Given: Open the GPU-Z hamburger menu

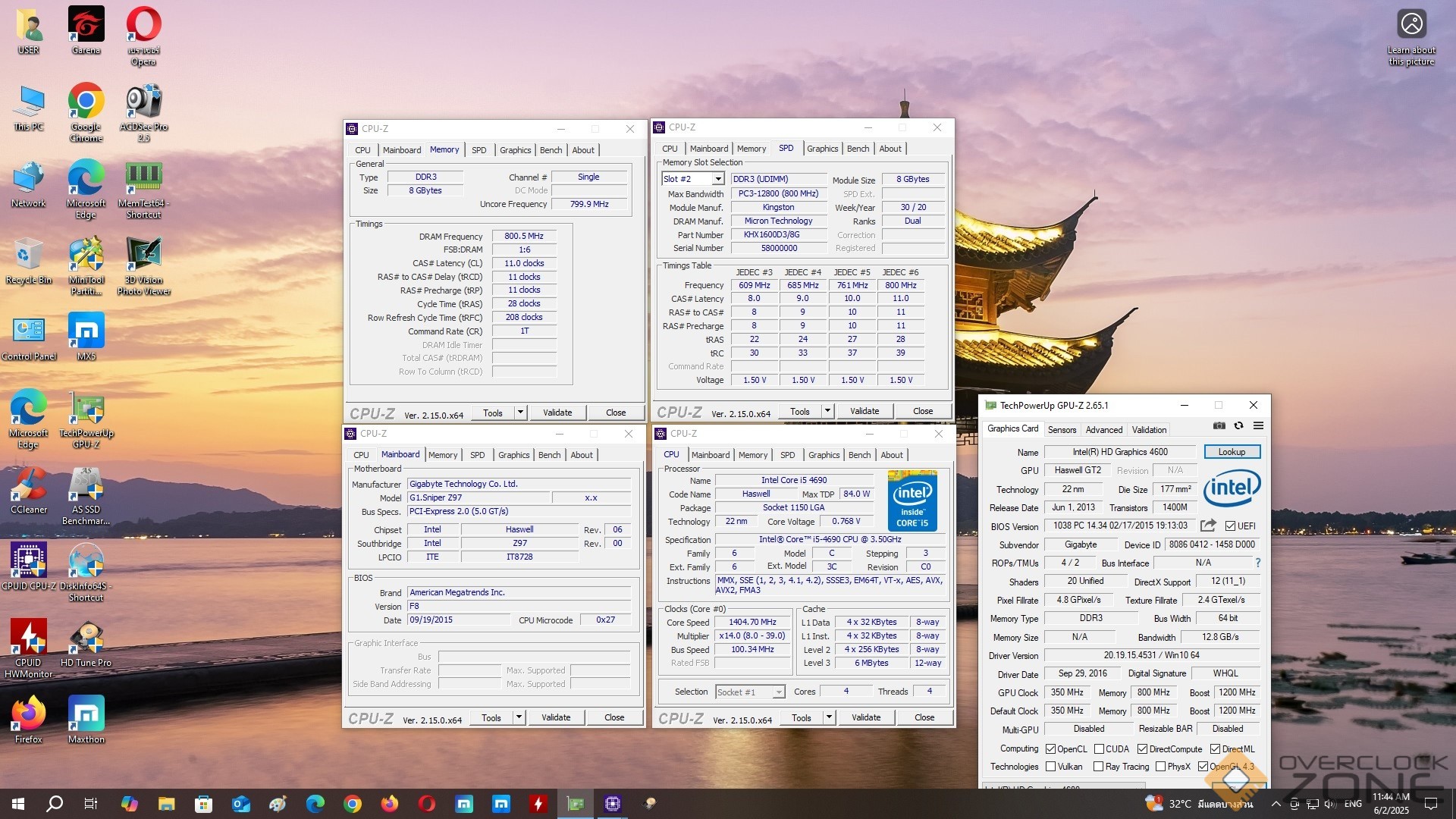Looking at the screenshot, I should coord(1258,426).
